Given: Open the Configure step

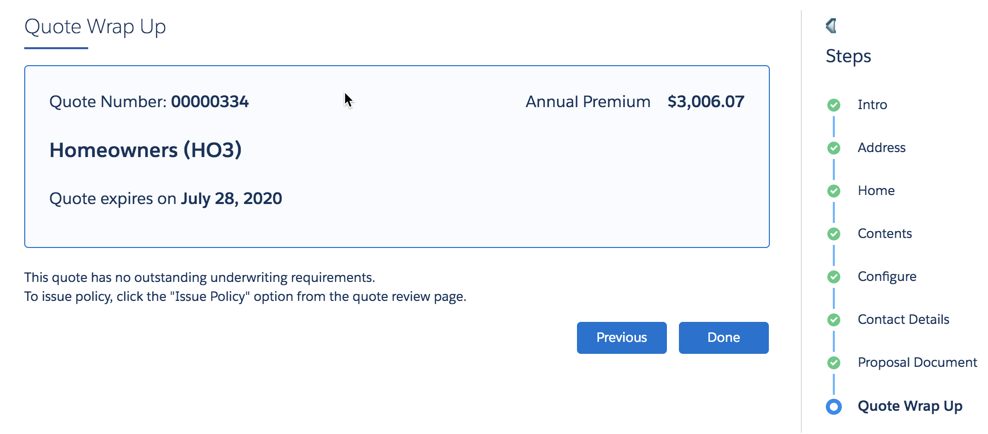Looking at the screenshot, I should point(887,277).
